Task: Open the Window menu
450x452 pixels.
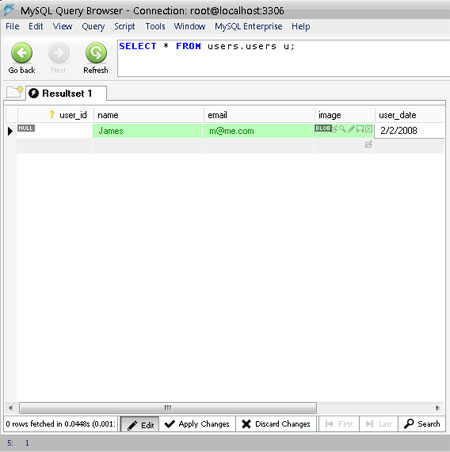Action: pyautogui.click(x=189, y=26)
